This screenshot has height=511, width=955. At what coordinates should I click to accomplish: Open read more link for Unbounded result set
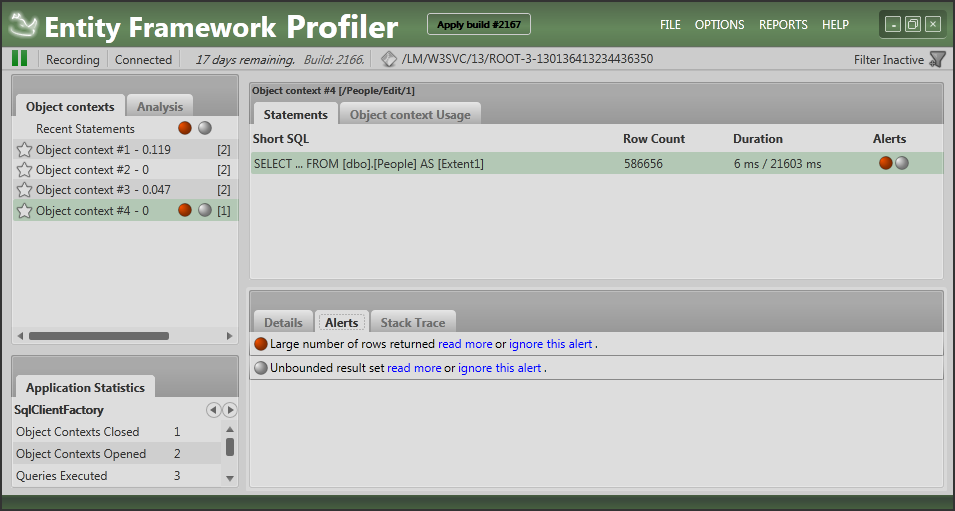click(x=414, y=368)
